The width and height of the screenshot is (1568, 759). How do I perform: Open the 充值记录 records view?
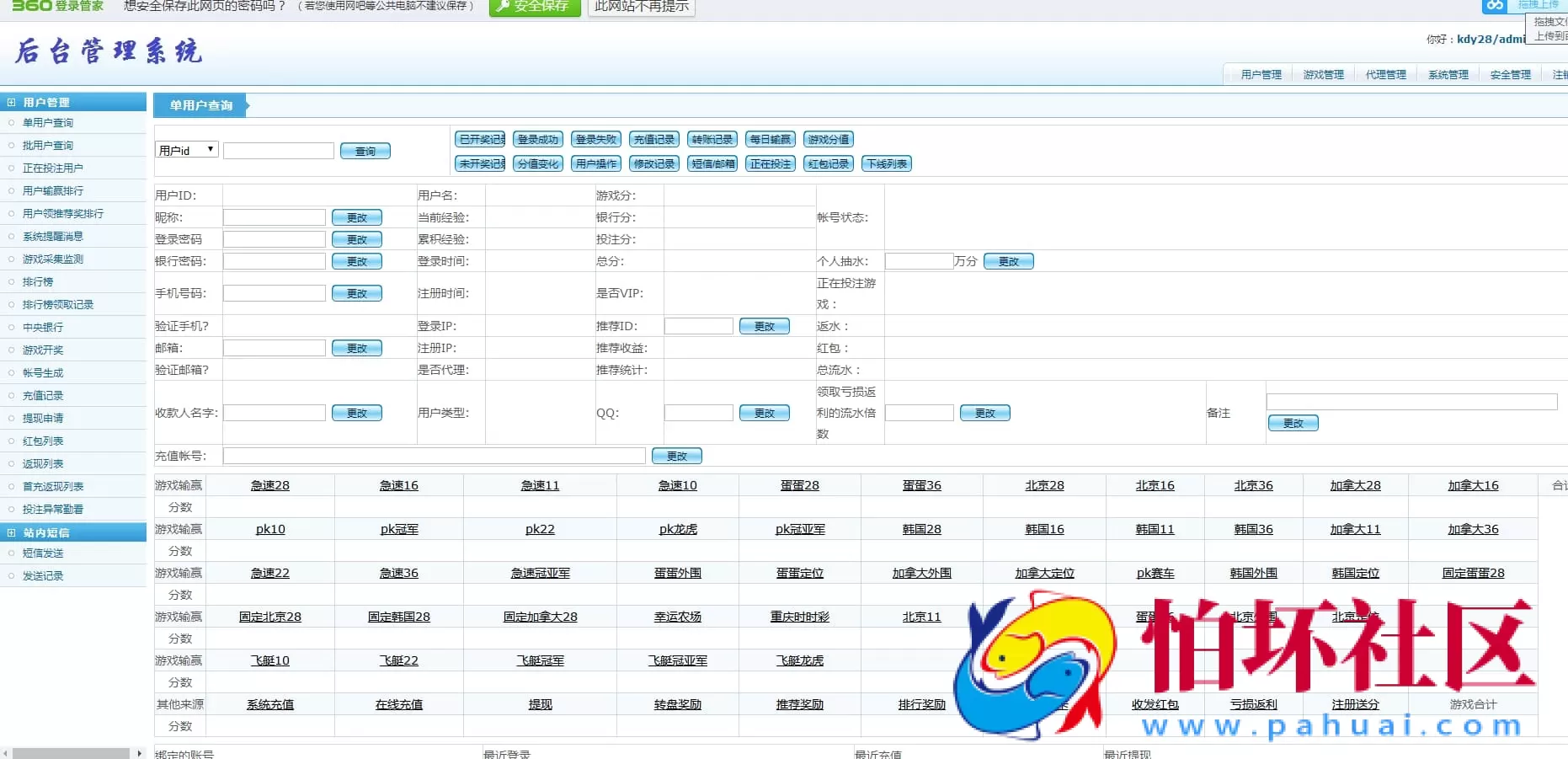pos(653,139)
